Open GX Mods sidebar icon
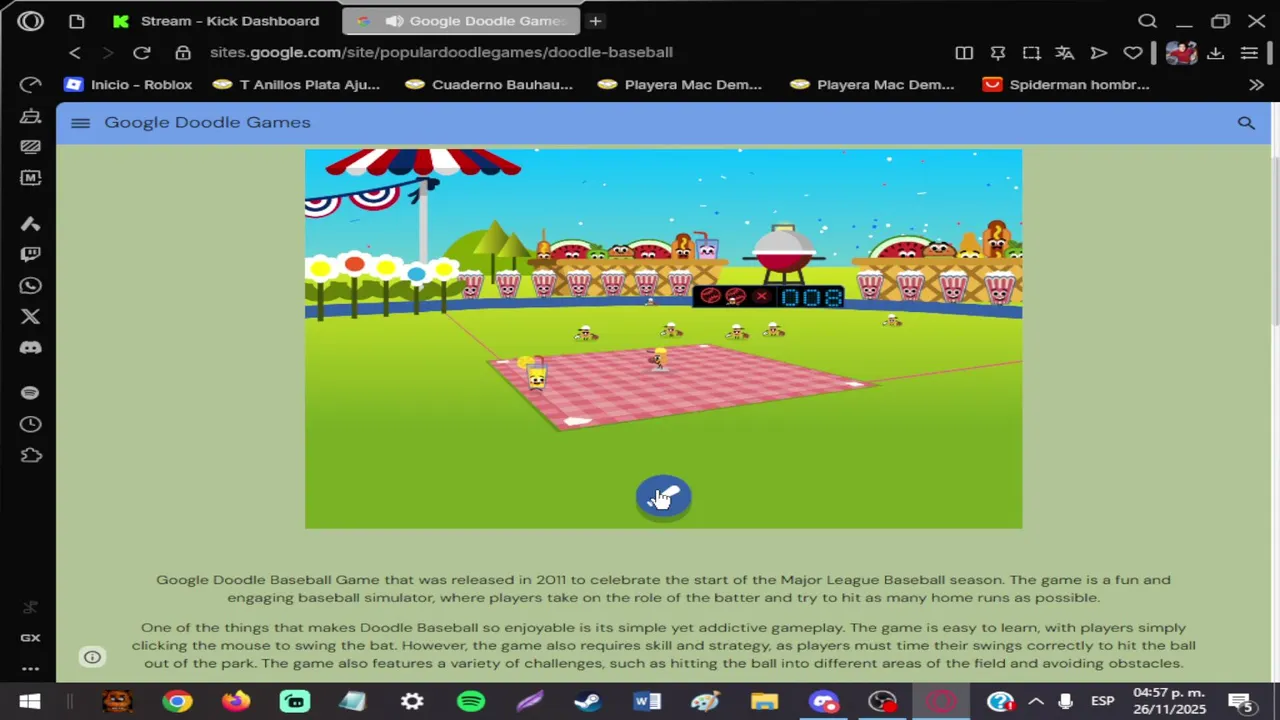The image size is (1280, 720). 30,177
